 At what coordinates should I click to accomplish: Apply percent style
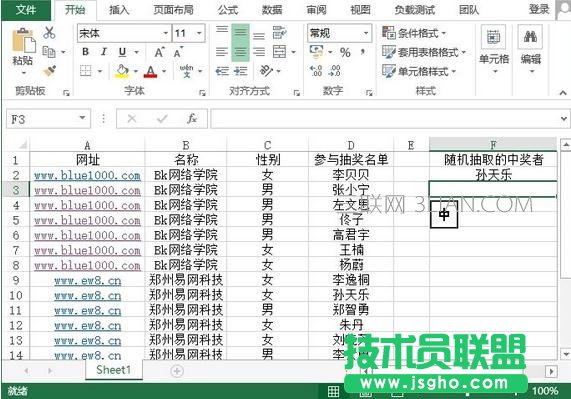pyautogui.click(x=345, y=52)
